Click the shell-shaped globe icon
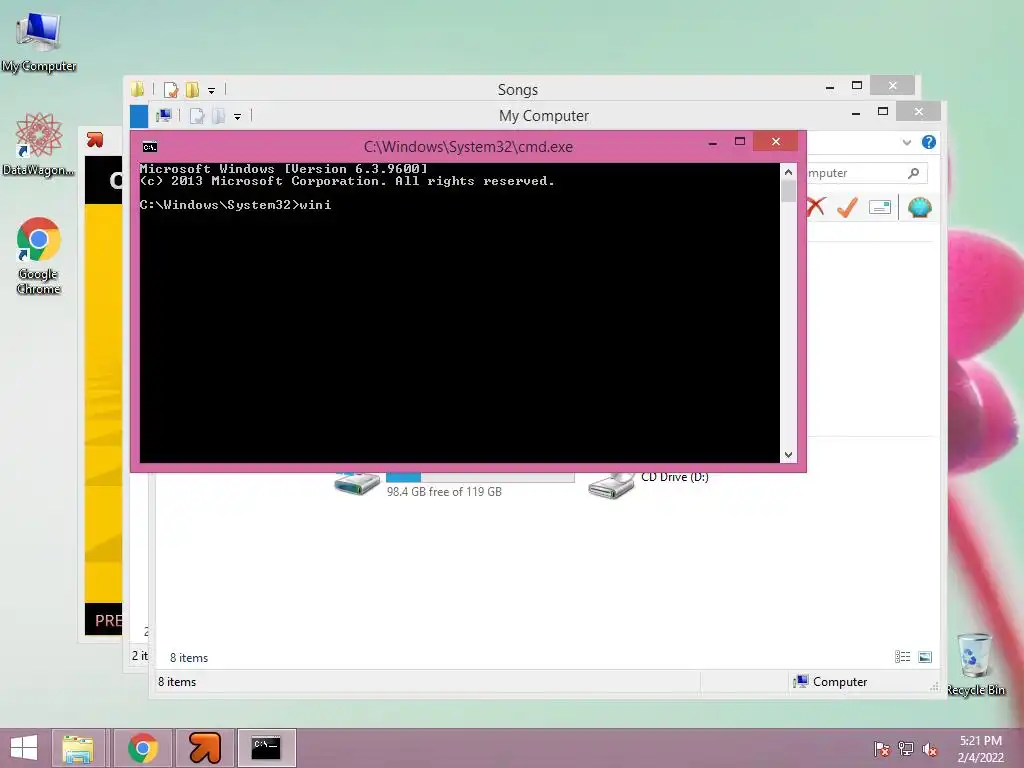 (920, 208)
